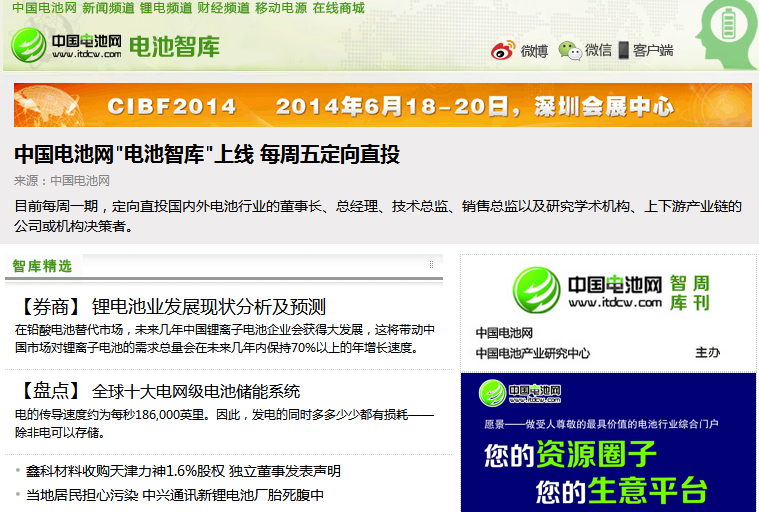Open article 全球十大电网级电池储能系统
The width and height of the screenshot is (759, 512).
pyautogui.click(x=195, y=390)
